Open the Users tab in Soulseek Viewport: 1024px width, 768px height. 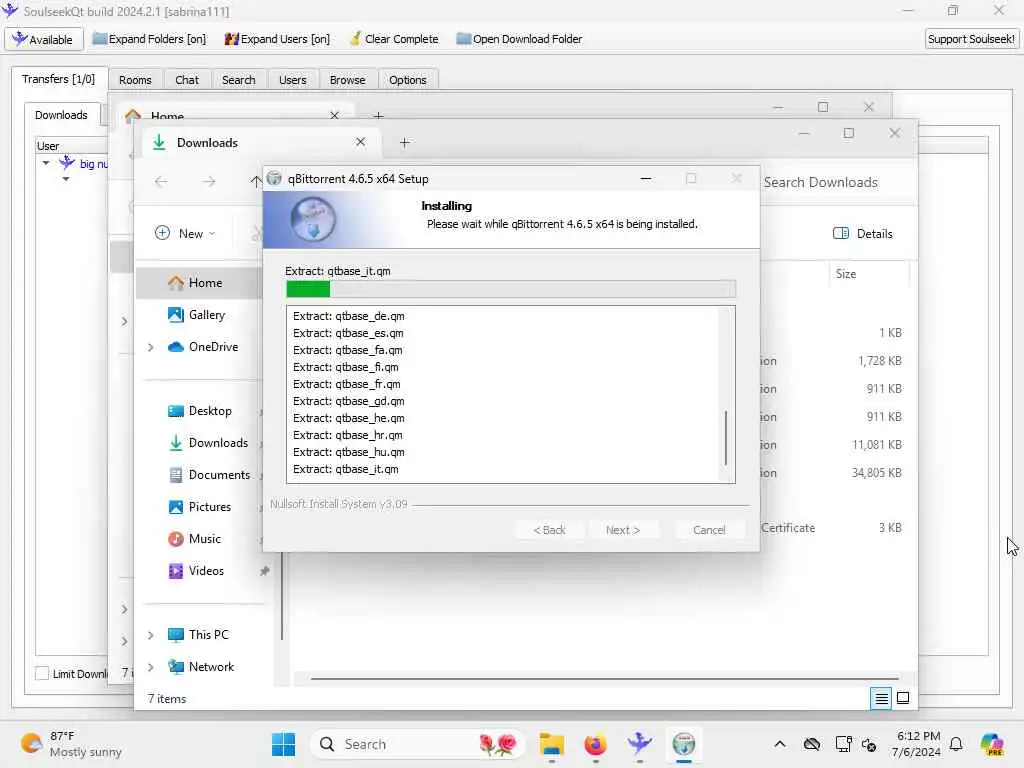293,80
